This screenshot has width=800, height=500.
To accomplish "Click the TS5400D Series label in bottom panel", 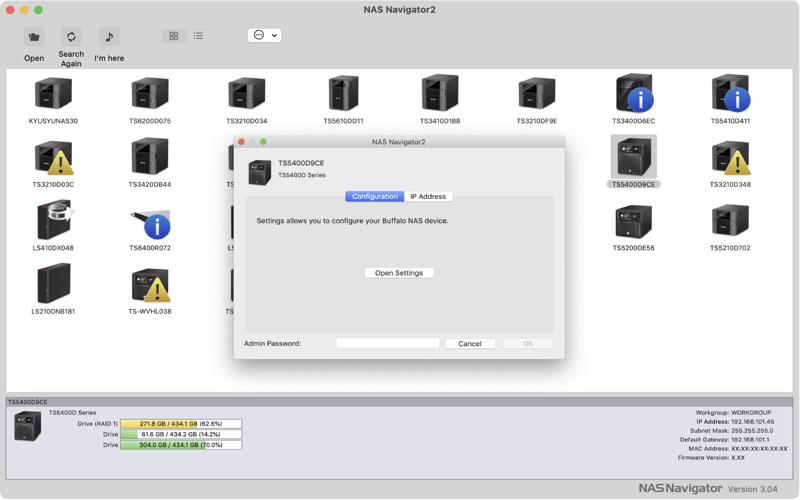I will click(72, 413).
